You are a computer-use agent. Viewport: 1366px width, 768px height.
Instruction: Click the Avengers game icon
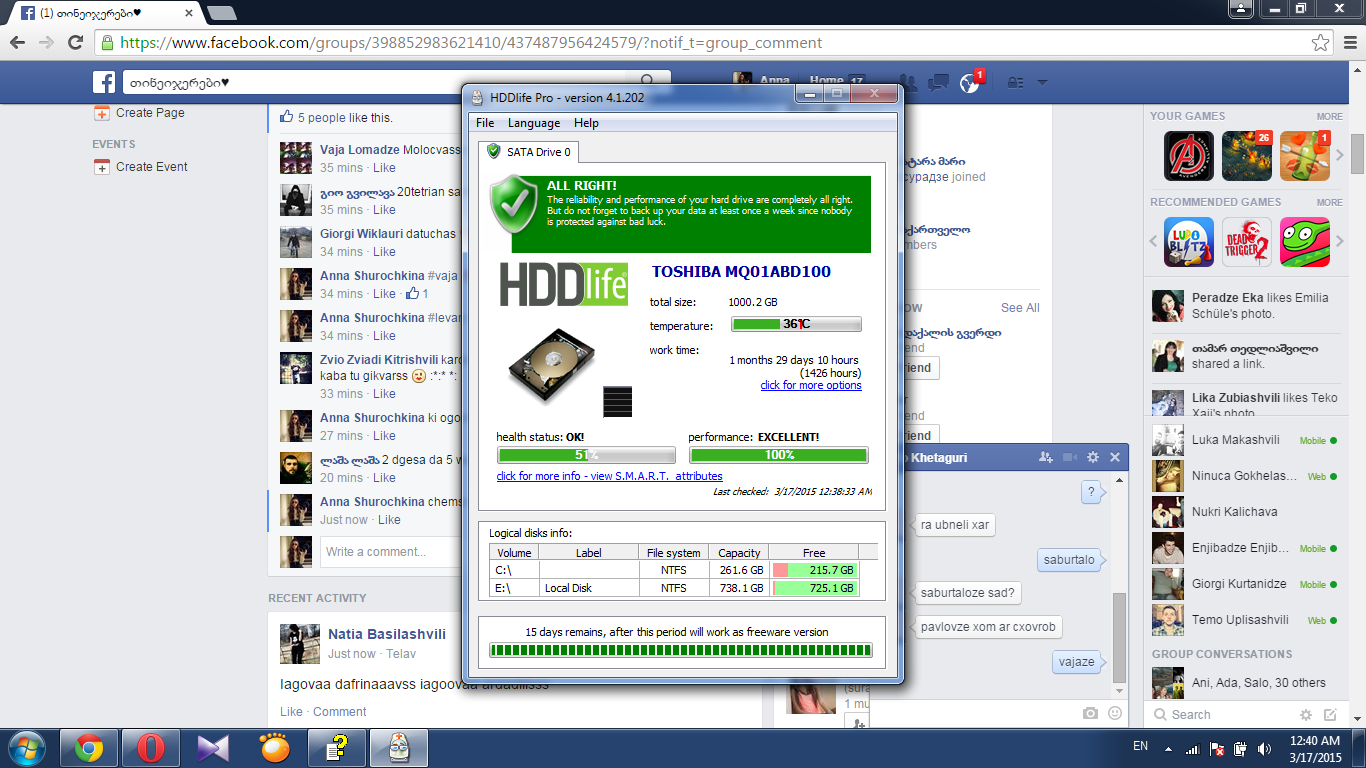click(x=1189, y=156)
